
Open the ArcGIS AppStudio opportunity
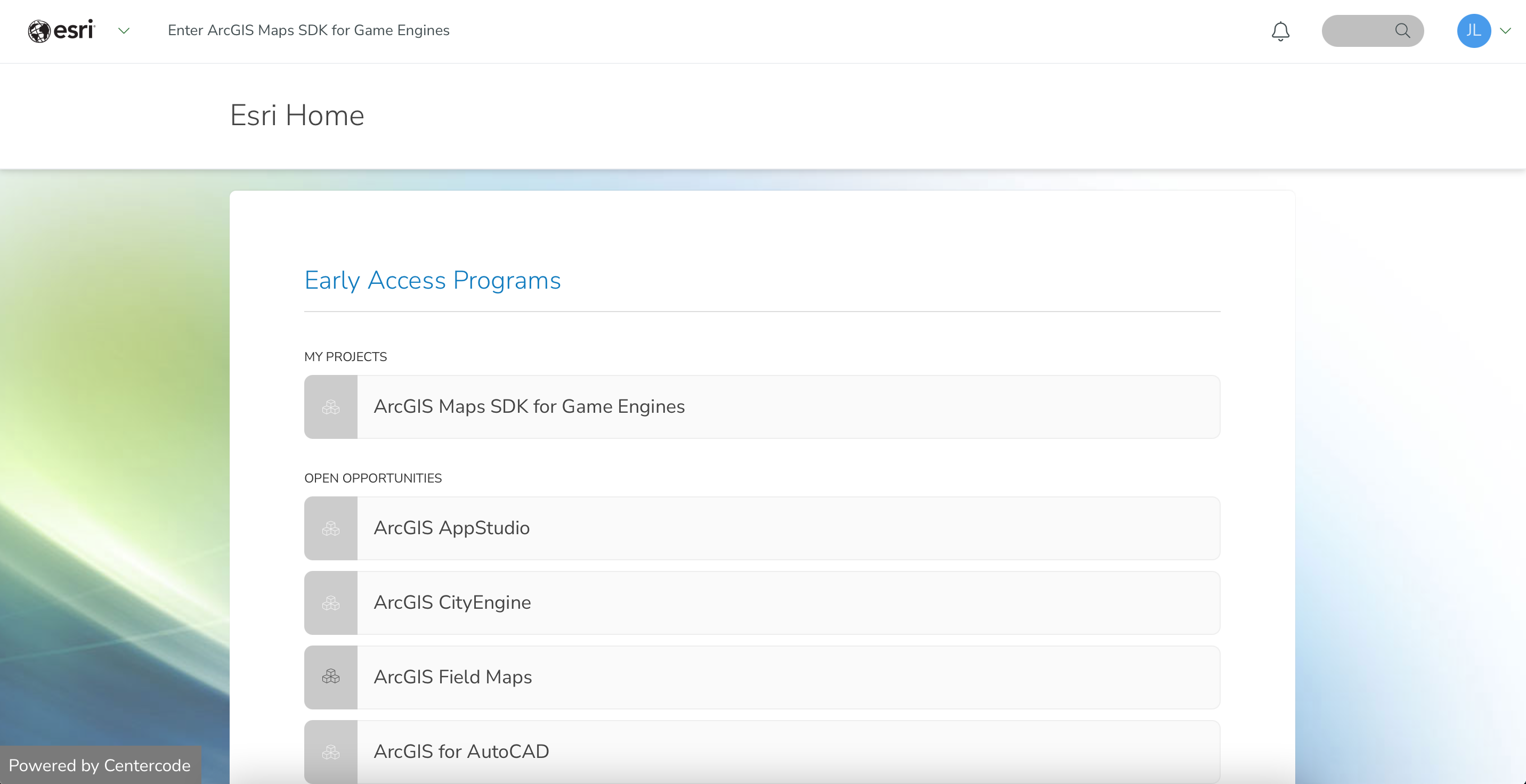(762, 528)
